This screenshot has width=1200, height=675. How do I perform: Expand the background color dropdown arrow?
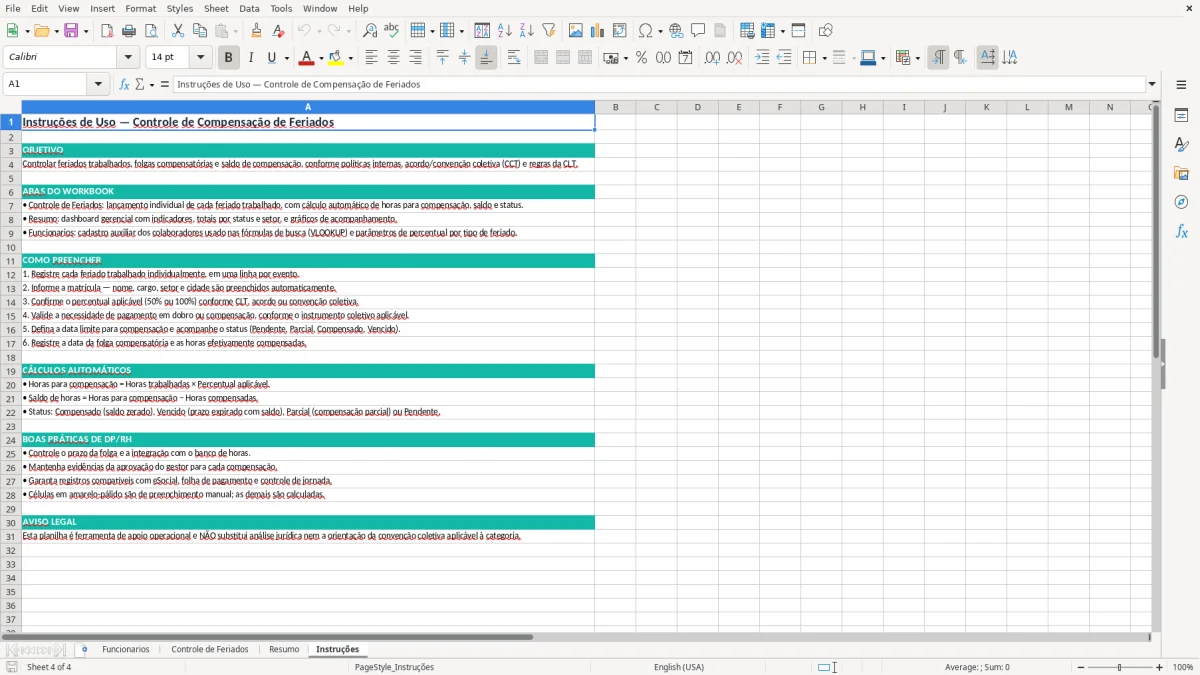click(x=350, y=58)
